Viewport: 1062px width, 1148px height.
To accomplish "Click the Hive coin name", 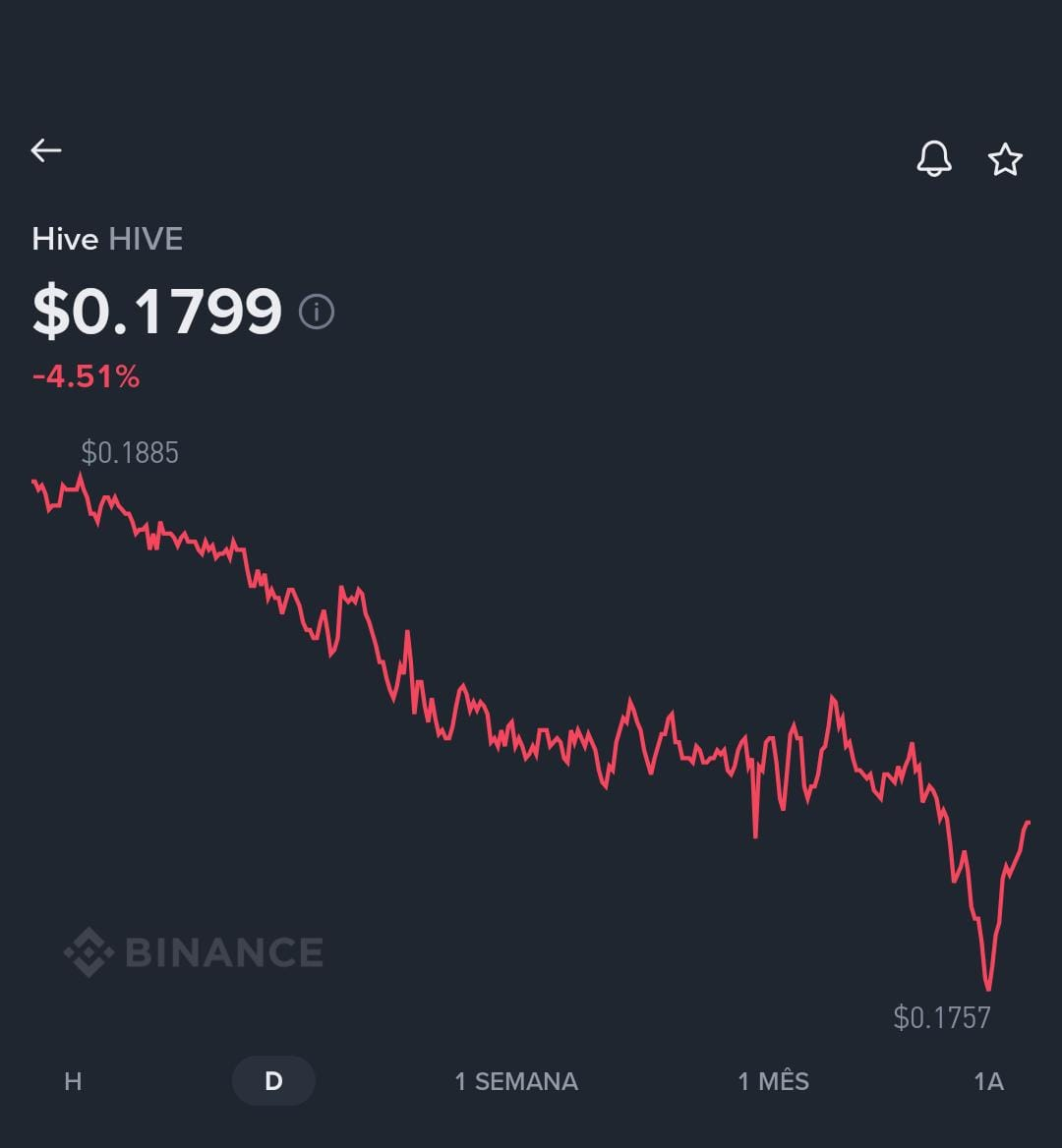I will point(65,239).
